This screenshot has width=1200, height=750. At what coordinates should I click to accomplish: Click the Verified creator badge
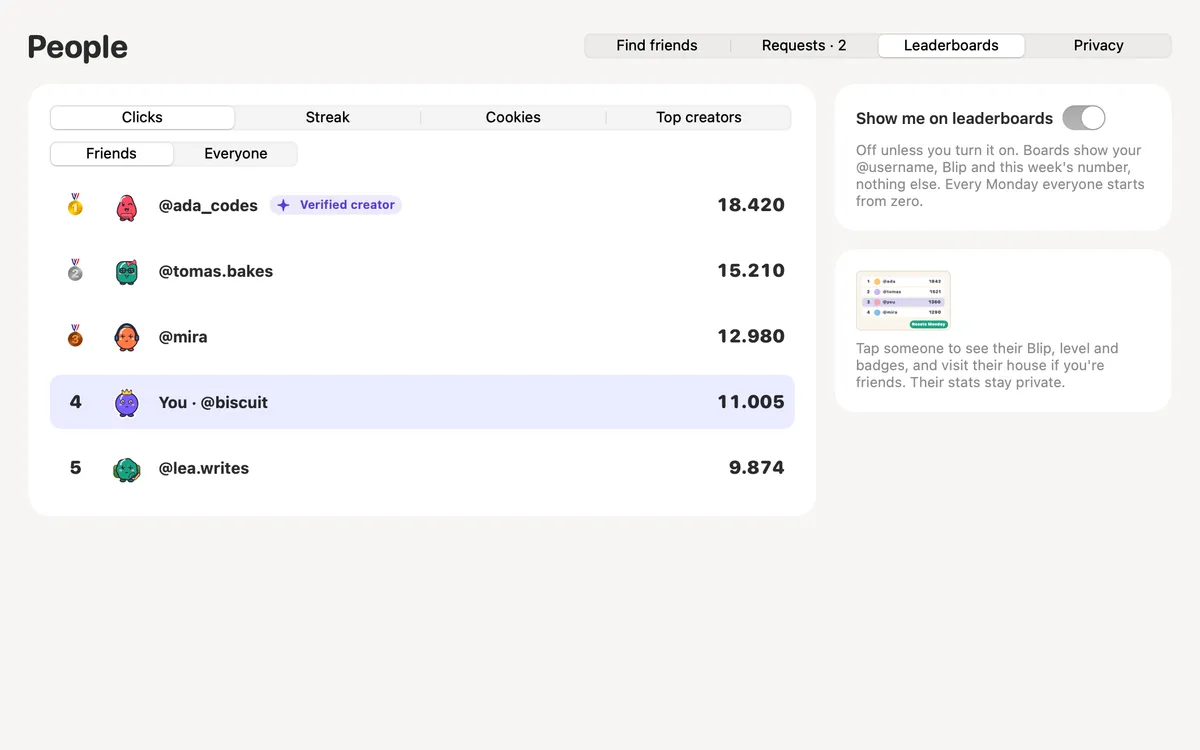pos(336,205)
